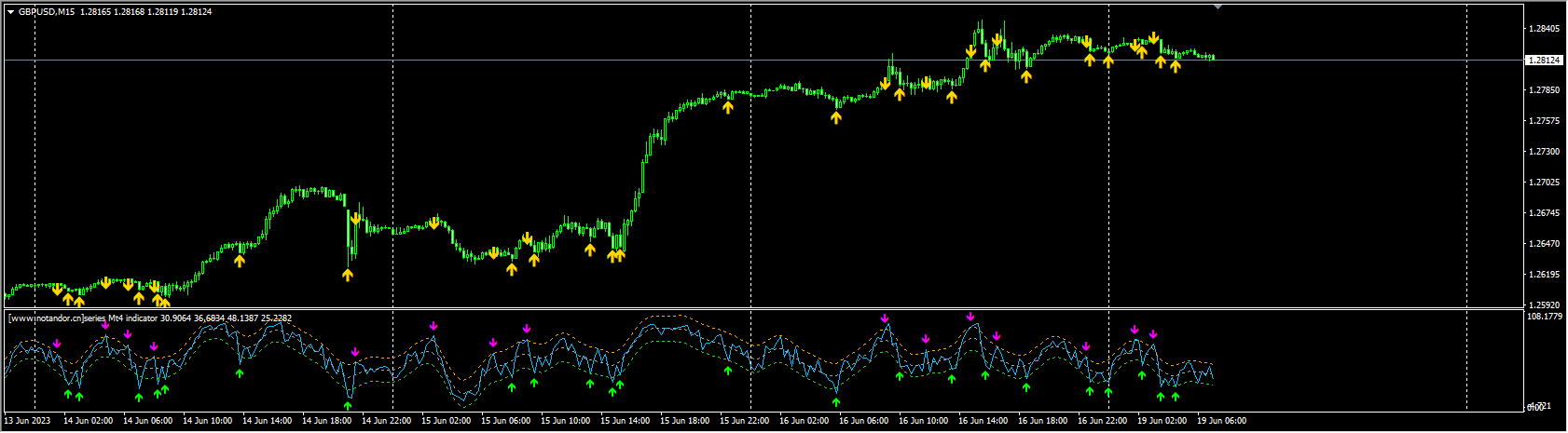Click the 108.1779 indicator scale value
The height and width of the screenshot is (433, 1568).
1546,317
